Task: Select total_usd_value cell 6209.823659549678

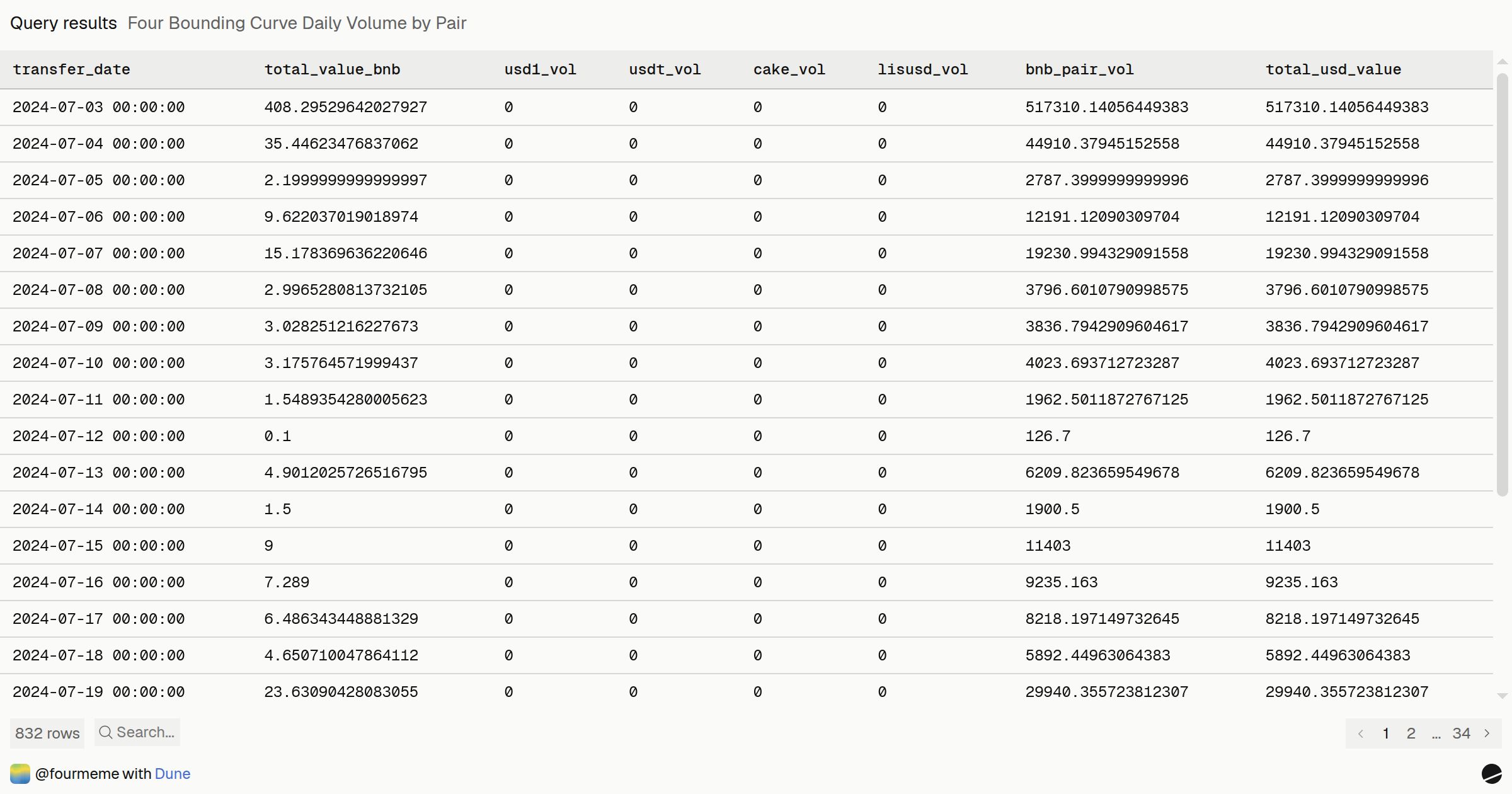Action: 1343,473
